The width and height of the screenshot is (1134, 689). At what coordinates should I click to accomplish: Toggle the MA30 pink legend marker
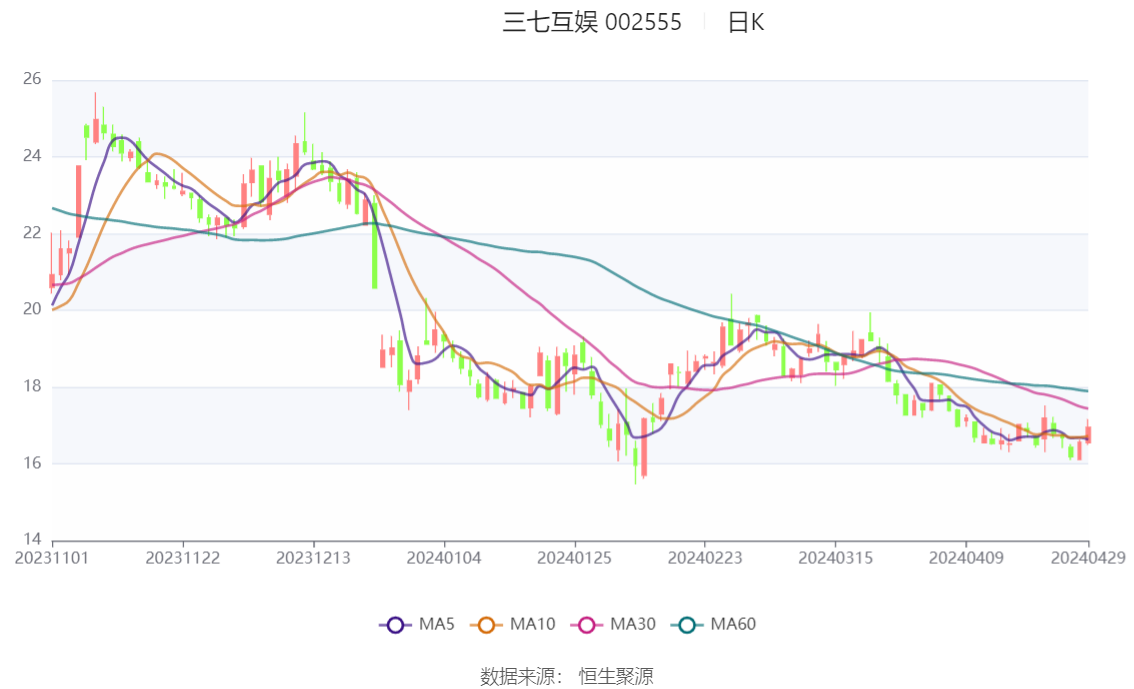click(x=587, y=625)
